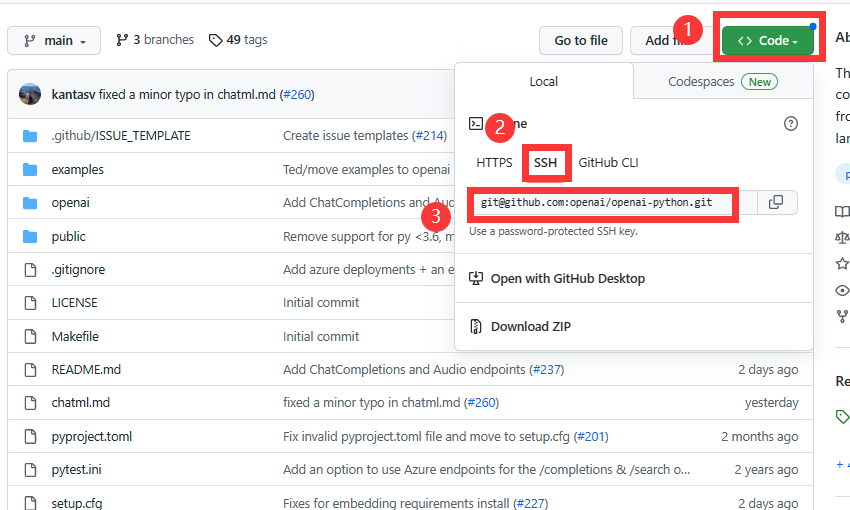850x510 pixels.
Task: Open the public folder
Action: point(68,237)
